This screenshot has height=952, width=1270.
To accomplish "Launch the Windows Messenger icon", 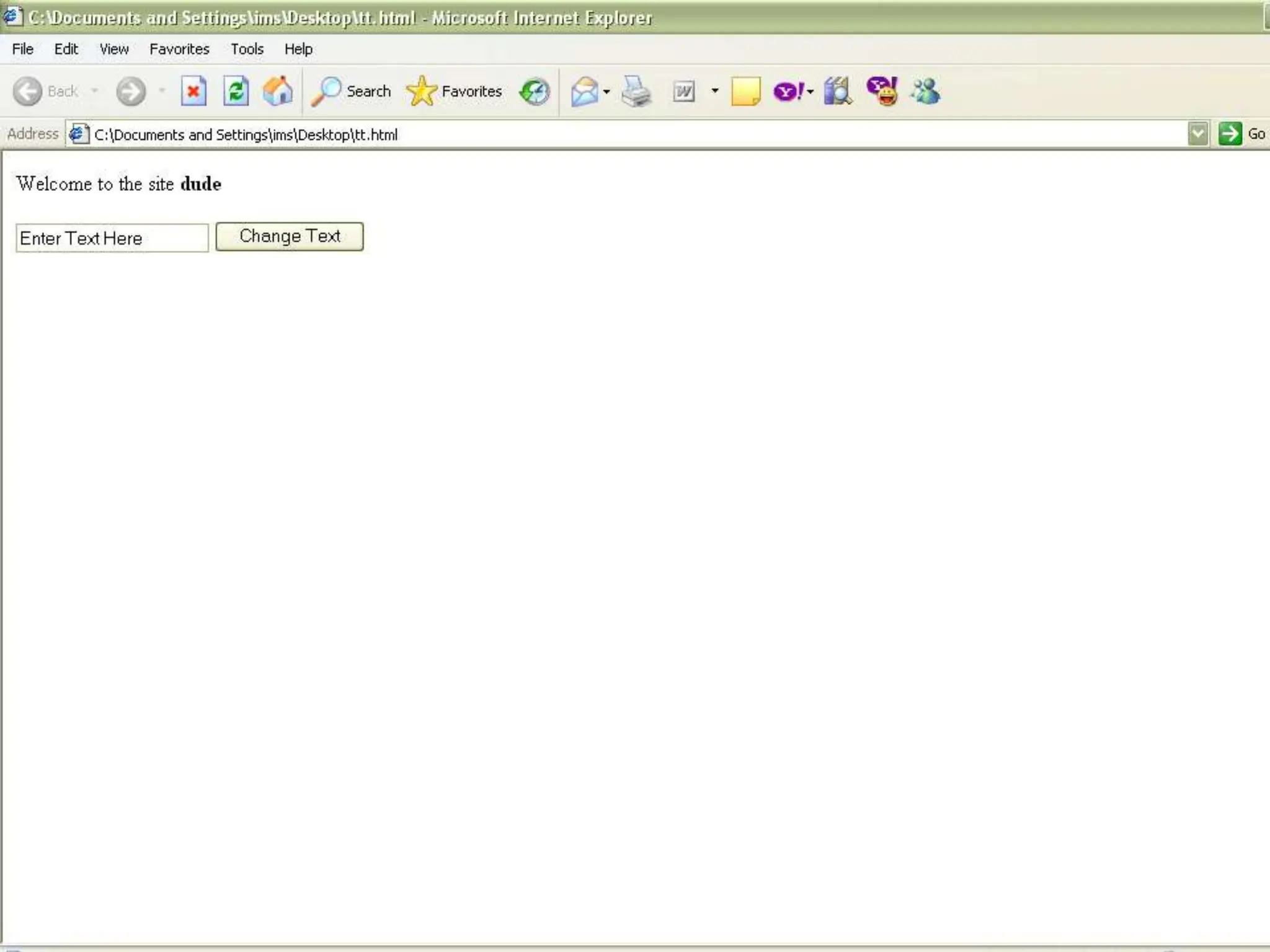I will tap(925, 92).
